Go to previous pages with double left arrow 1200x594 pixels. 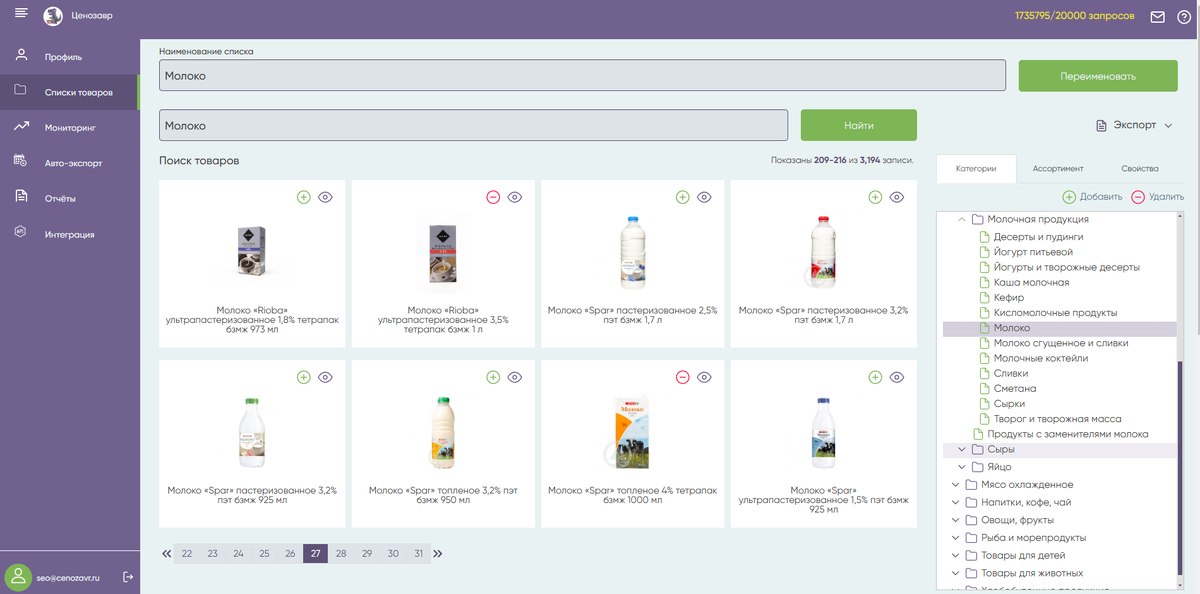167,553
